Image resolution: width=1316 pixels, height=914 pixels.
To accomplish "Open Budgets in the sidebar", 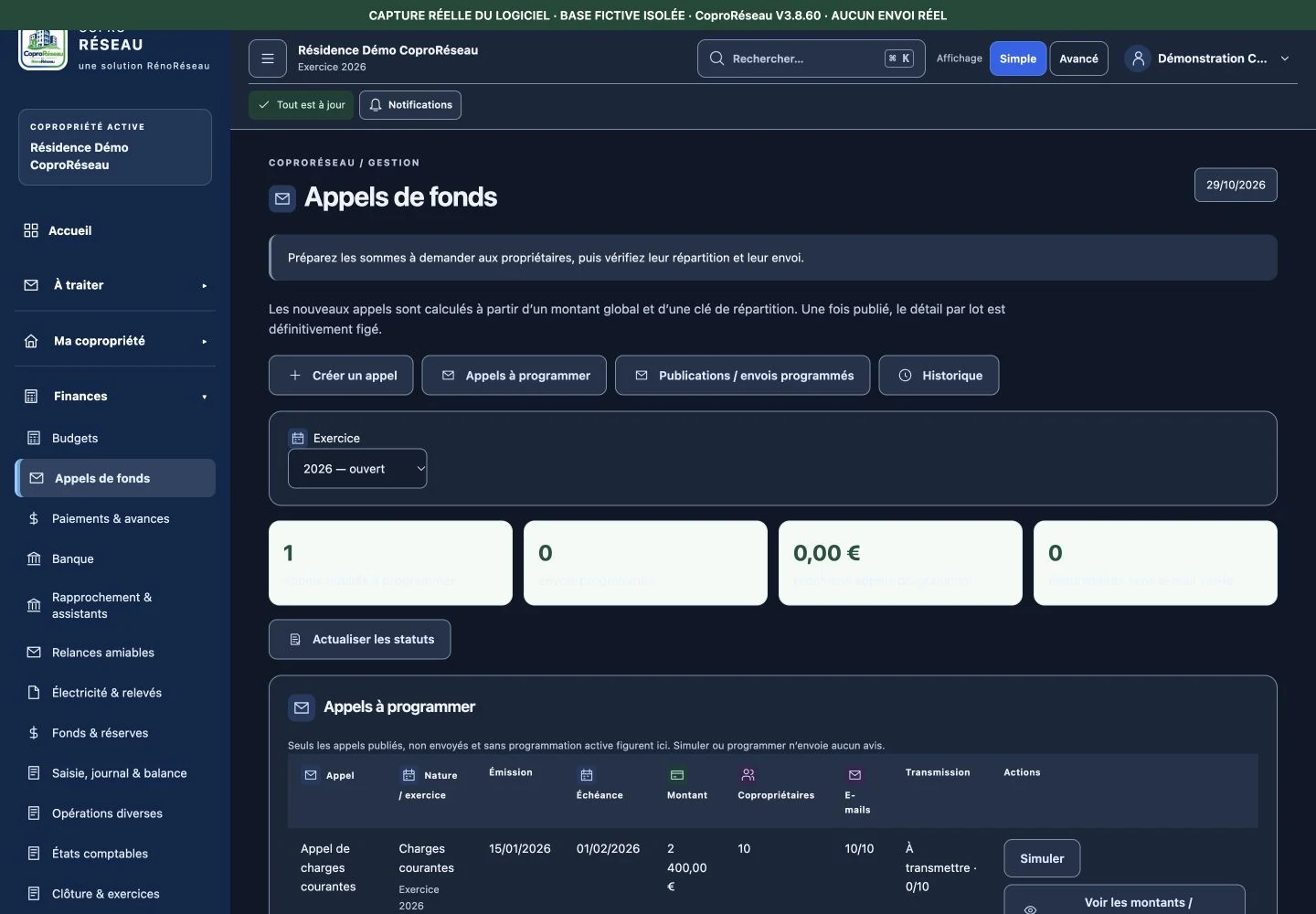I will click(115, 438).
